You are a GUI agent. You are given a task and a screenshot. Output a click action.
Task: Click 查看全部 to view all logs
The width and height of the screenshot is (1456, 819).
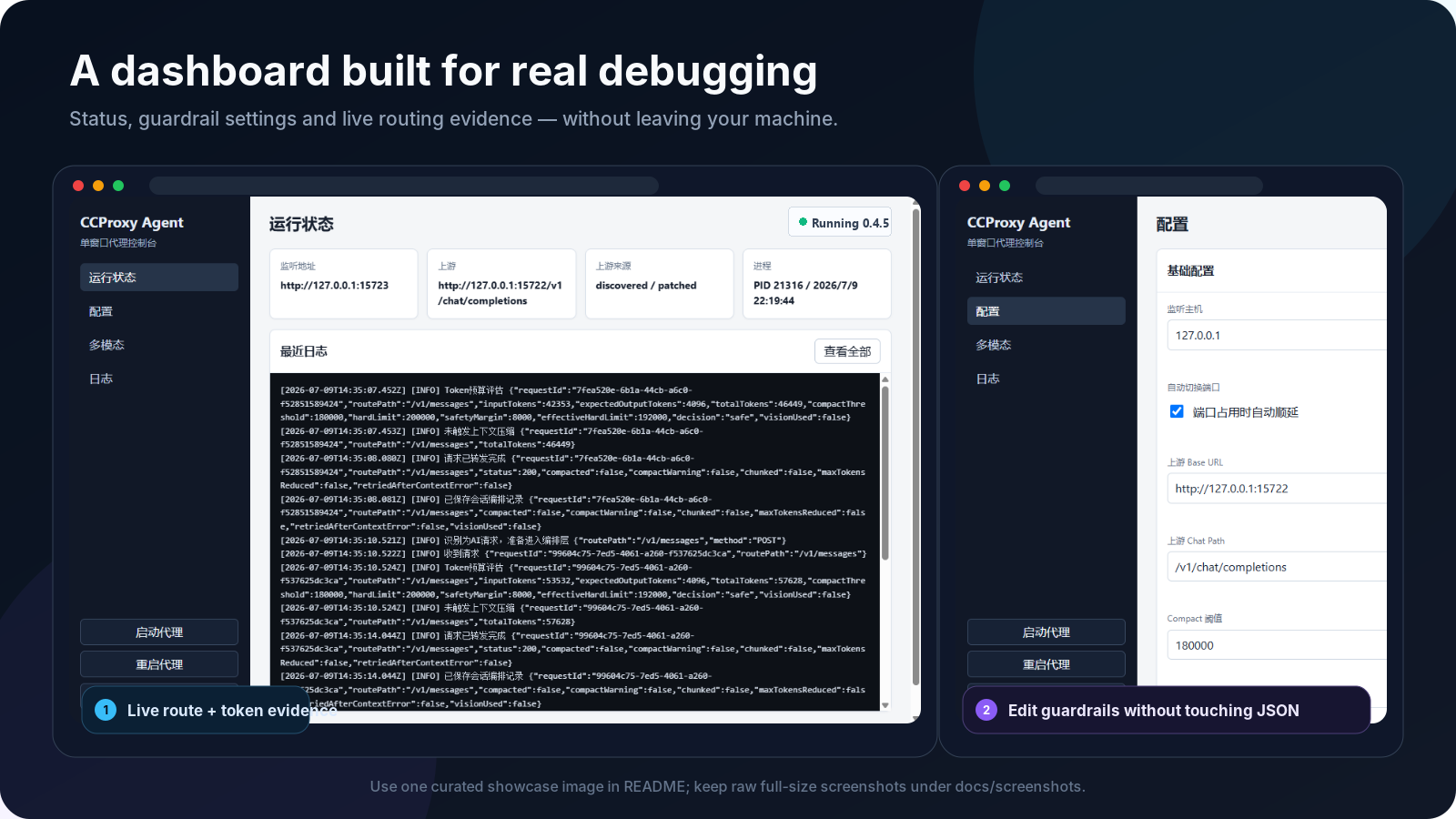tap(847, 351)
